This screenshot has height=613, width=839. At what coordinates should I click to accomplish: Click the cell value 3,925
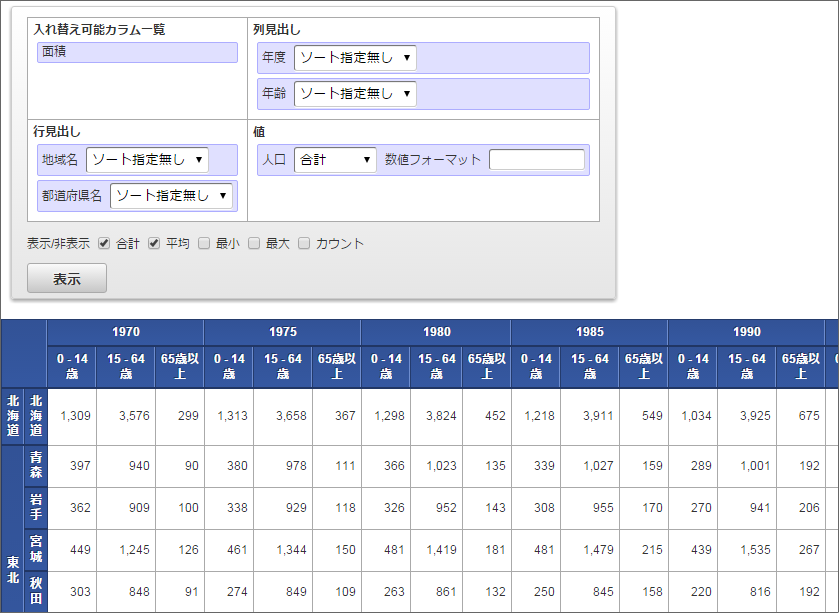coord(755,416)
